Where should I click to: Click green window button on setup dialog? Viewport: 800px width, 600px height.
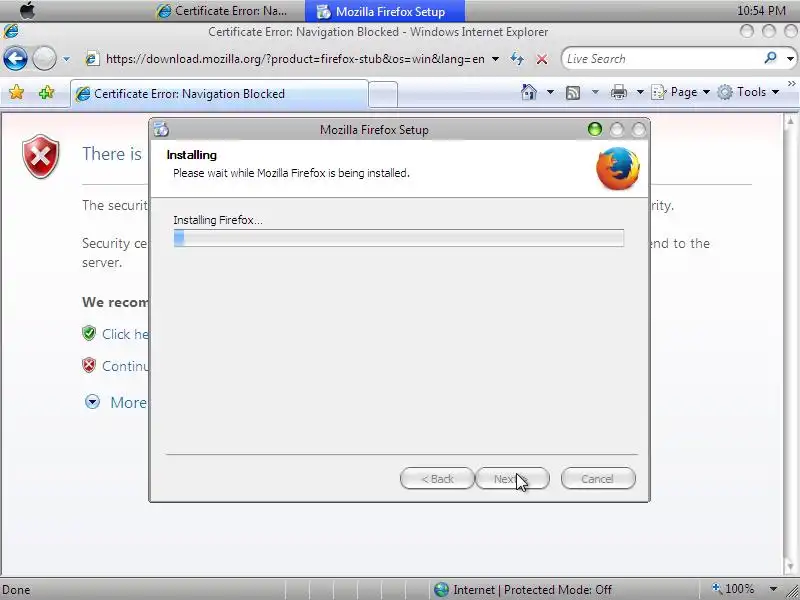click(595, 129)
